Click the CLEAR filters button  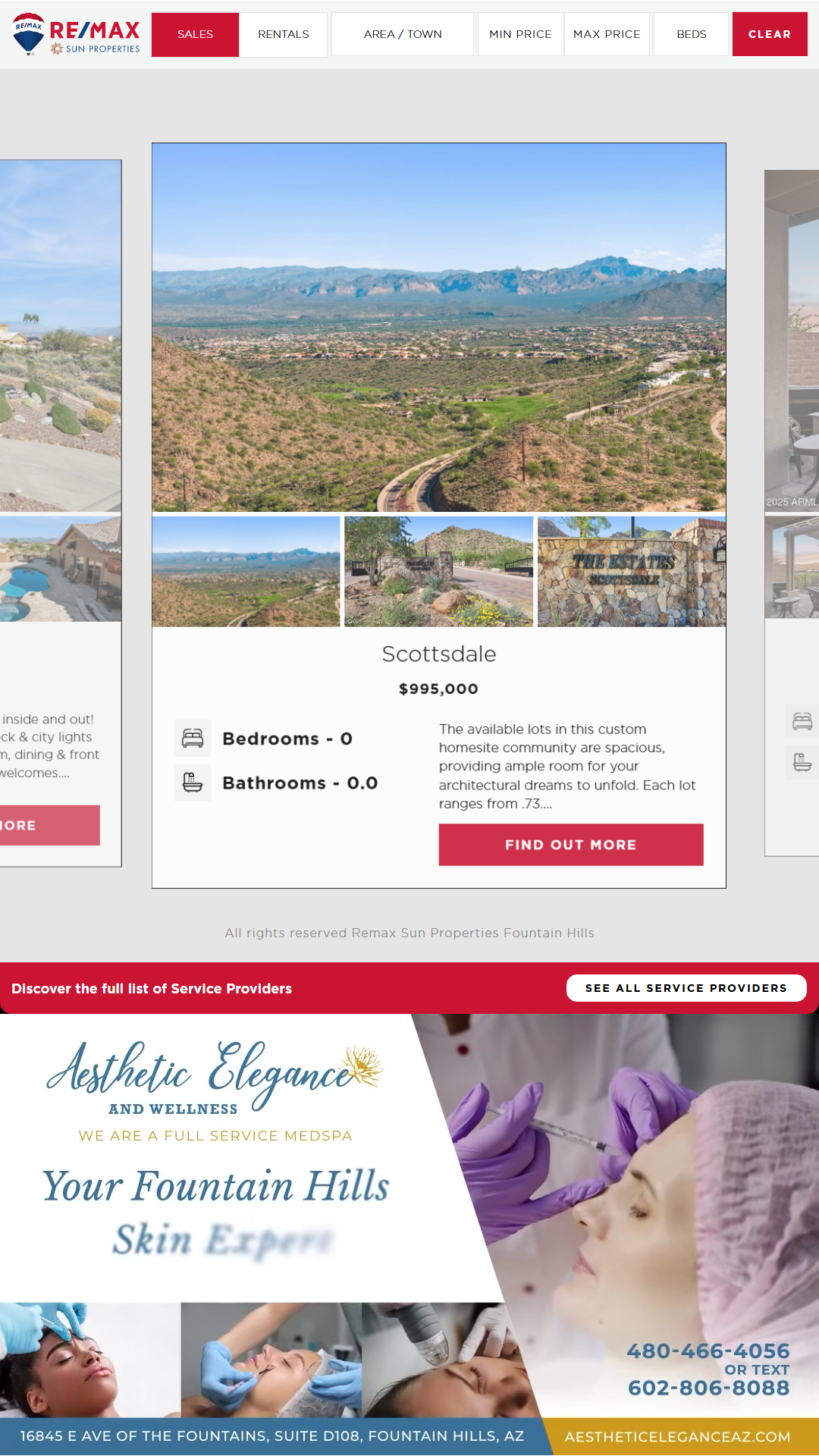click(x=770, y=34)
